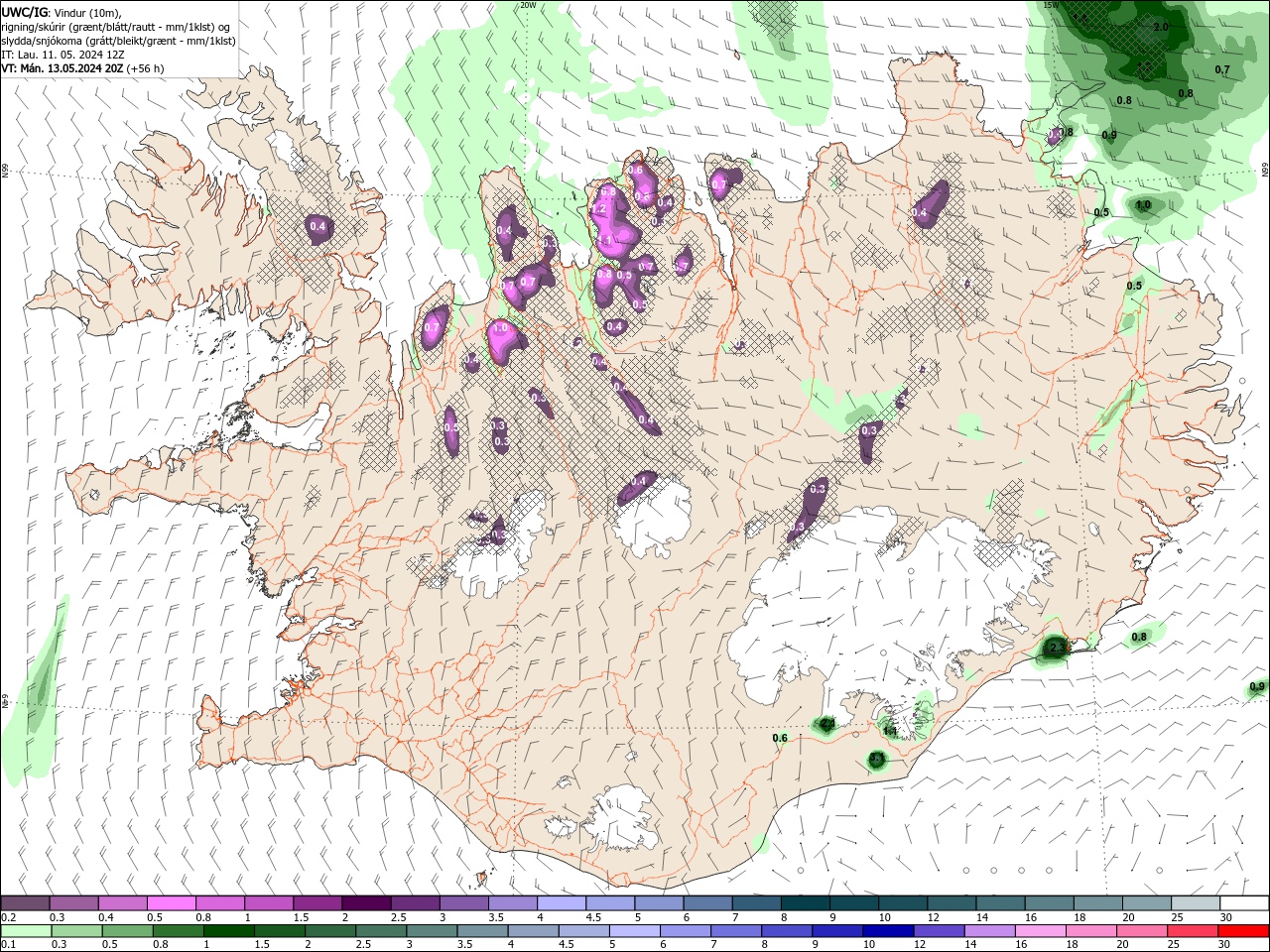Click the grey '25' snow scale swatch
Screen dimensions: 1270x952
pos(1195,902)
